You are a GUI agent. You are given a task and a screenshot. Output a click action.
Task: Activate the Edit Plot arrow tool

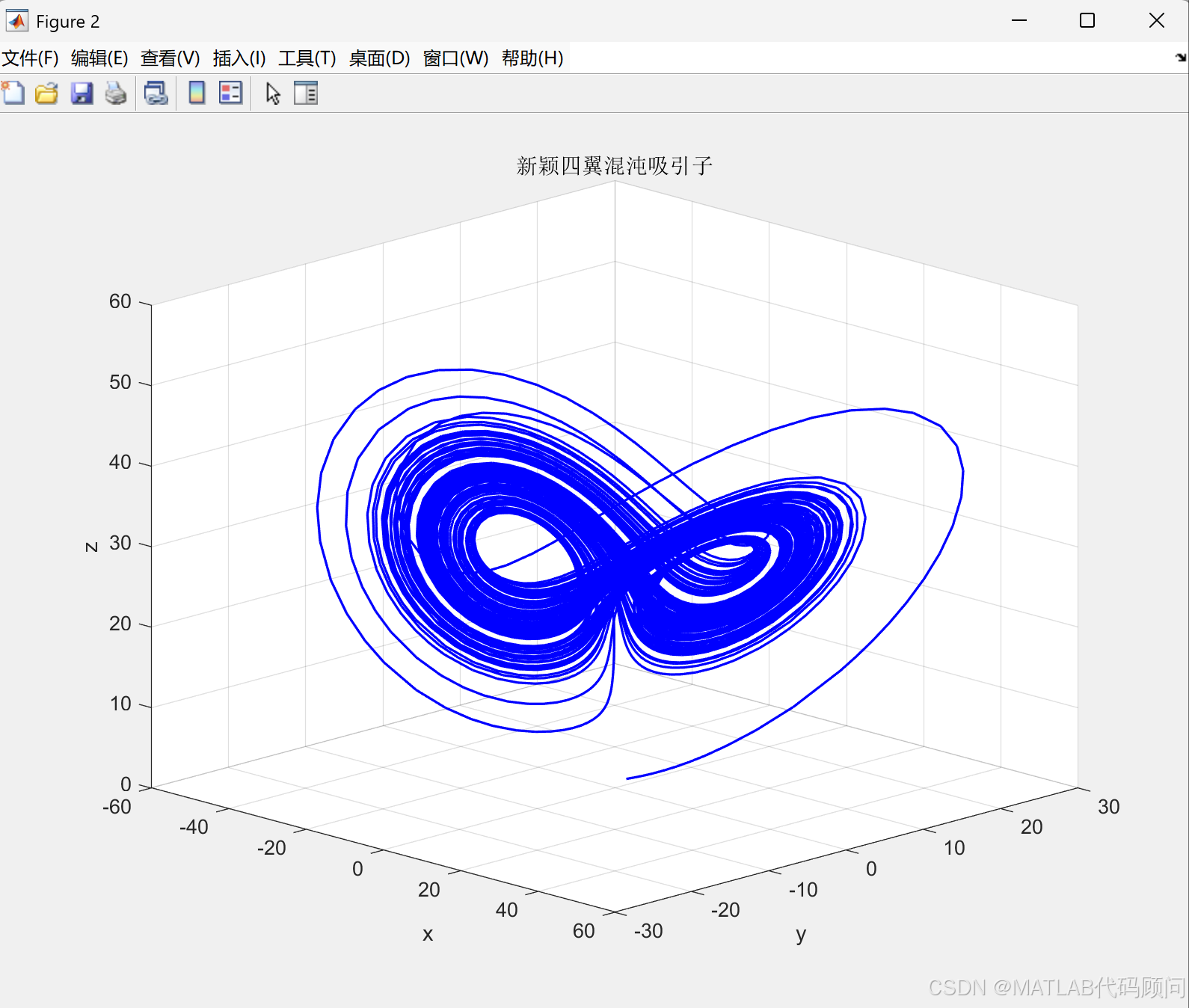pos(273,93)
